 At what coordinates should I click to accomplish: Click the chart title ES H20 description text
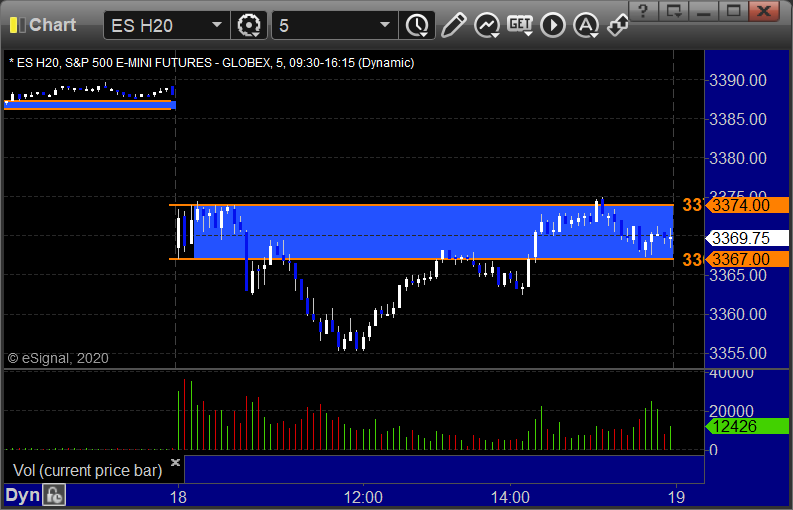pos(211,63)
